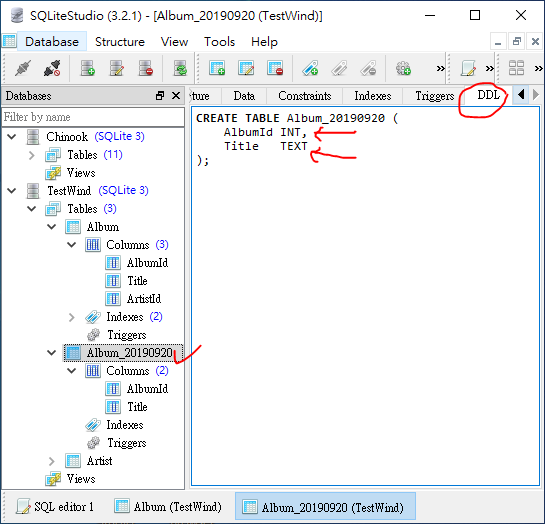Open the Database menu
Image resolution: width=545 pixels, height=524 pixels.
click(x=52, y=42)
